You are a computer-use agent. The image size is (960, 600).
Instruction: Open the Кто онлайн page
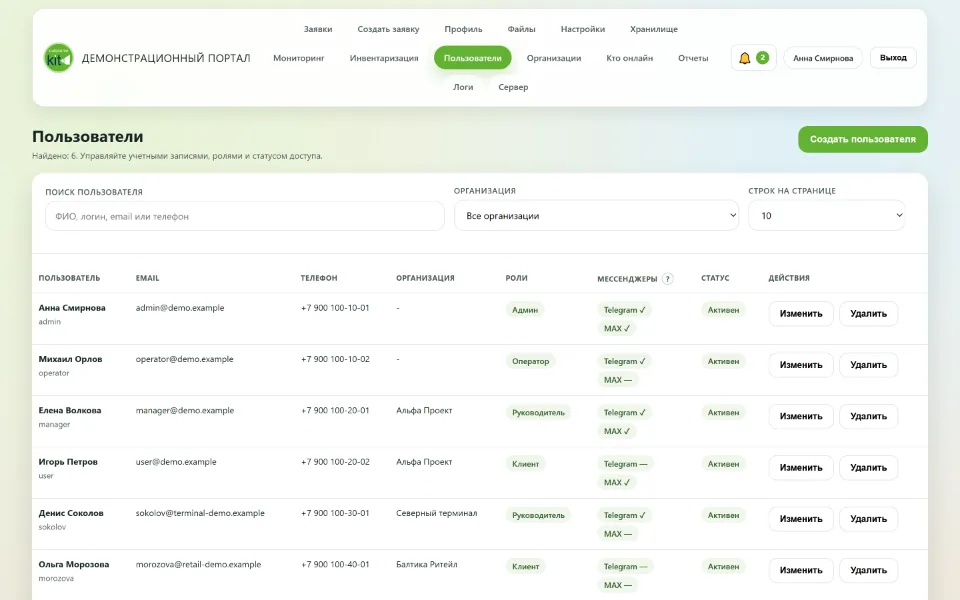tap(629, 58)
